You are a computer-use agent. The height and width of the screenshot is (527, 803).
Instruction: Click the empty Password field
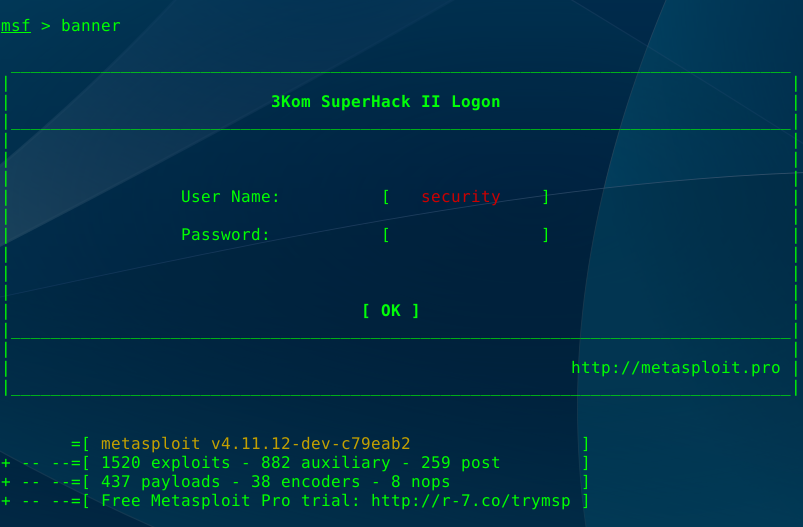click(466, 235)
